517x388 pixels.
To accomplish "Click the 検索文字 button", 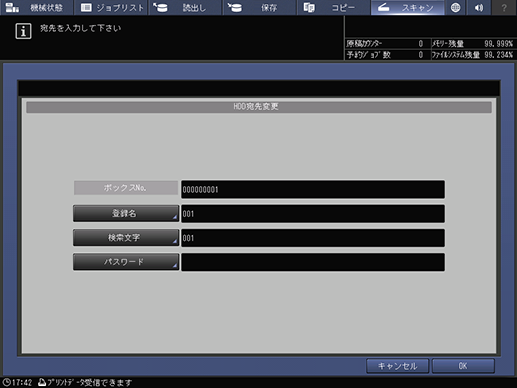I will (x=126, y=238).
